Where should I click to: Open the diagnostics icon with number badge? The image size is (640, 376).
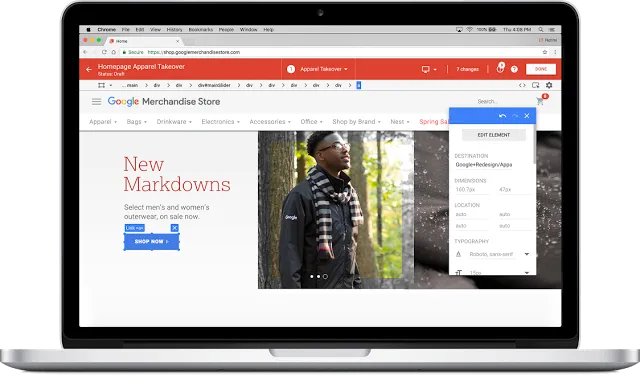pos(500,68)
